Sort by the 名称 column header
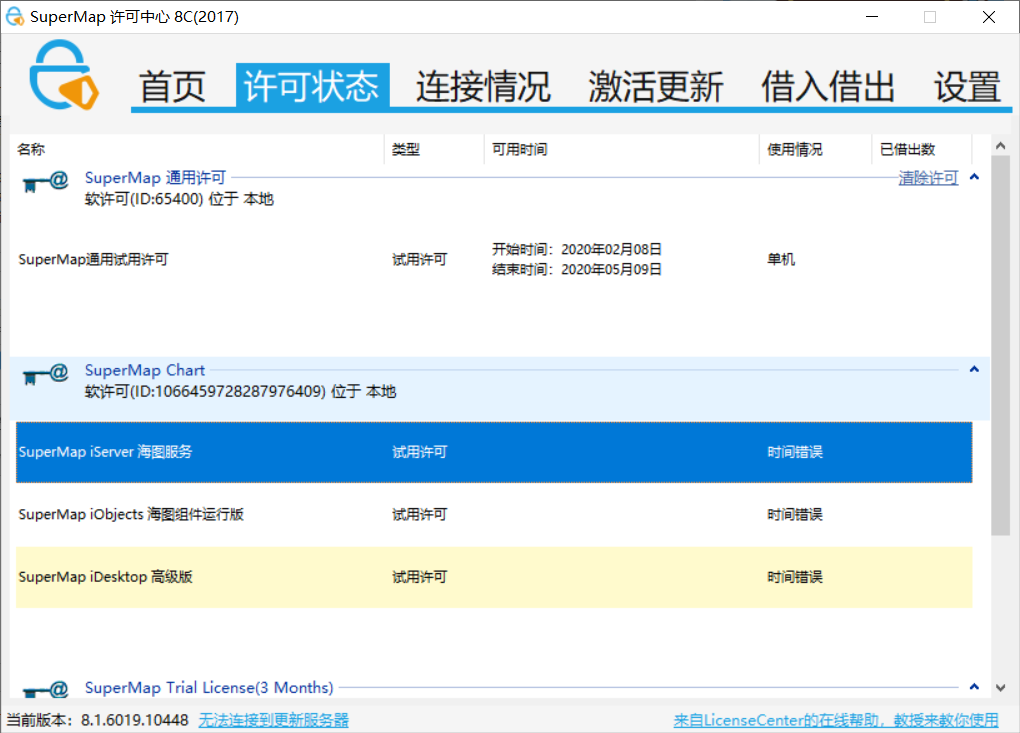Screen dimensions: 1020x733 point(197,150)
